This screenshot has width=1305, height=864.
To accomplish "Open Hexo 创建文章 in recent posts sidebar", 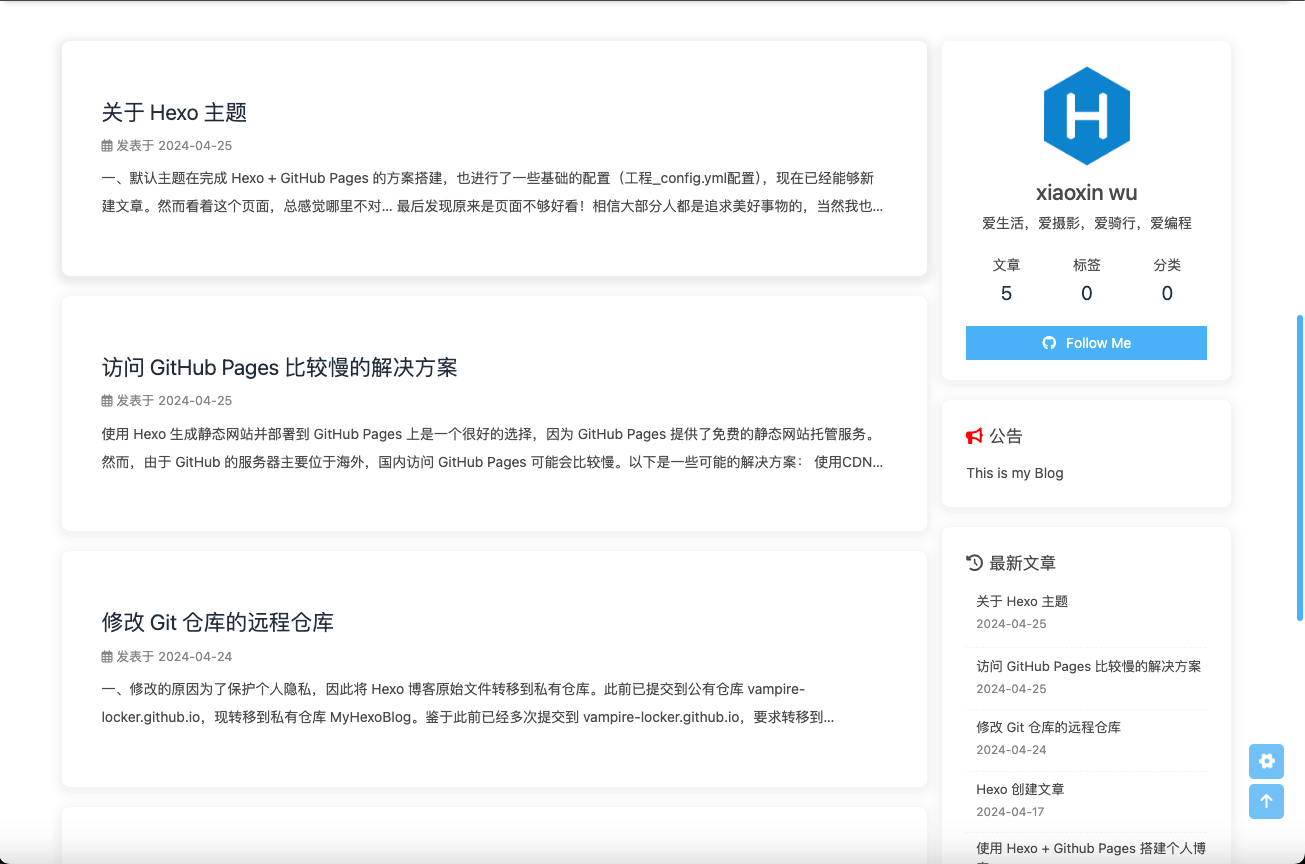I will tap(1020, 789).
